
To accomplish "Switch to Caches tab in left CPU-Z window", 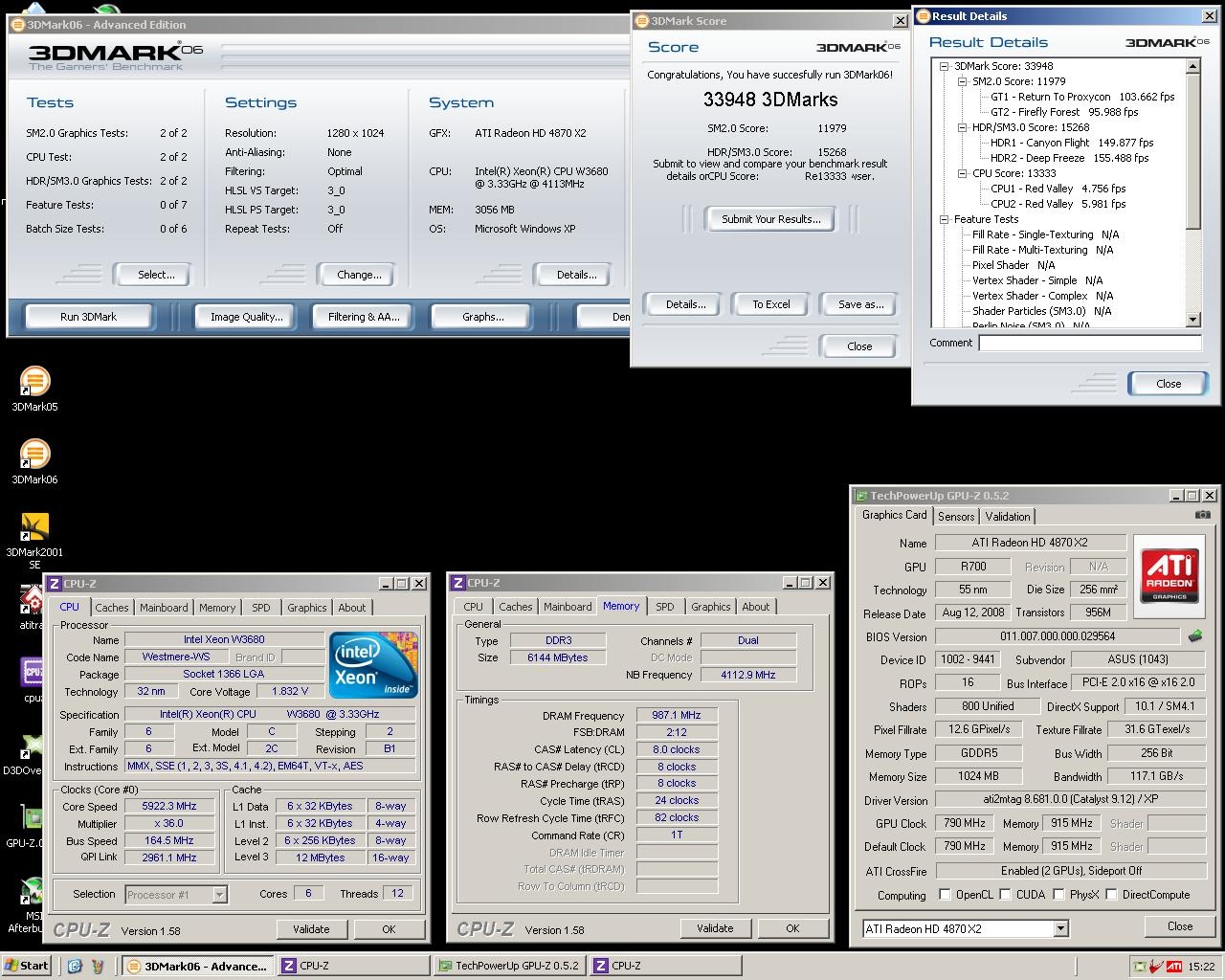I will coord(112,608).
